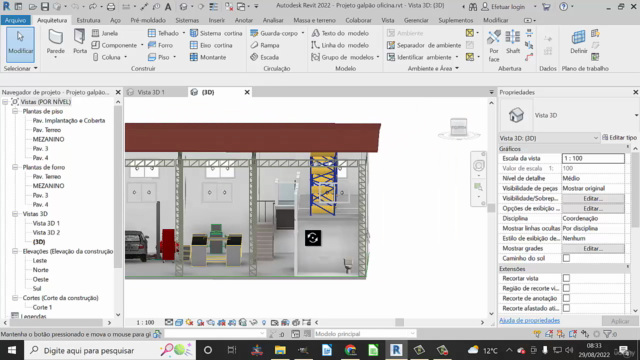Click the Montante mullion tool
Image resolution: width=640 pixels, height=360 pixels.
click(208, 57)
